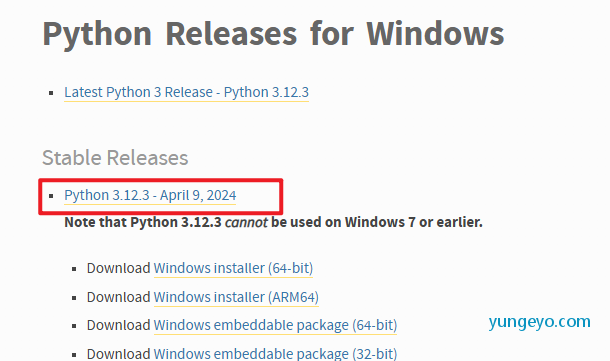
Task: Open the Latest Python 3 Release link
Action: click(x=186, y=92)
